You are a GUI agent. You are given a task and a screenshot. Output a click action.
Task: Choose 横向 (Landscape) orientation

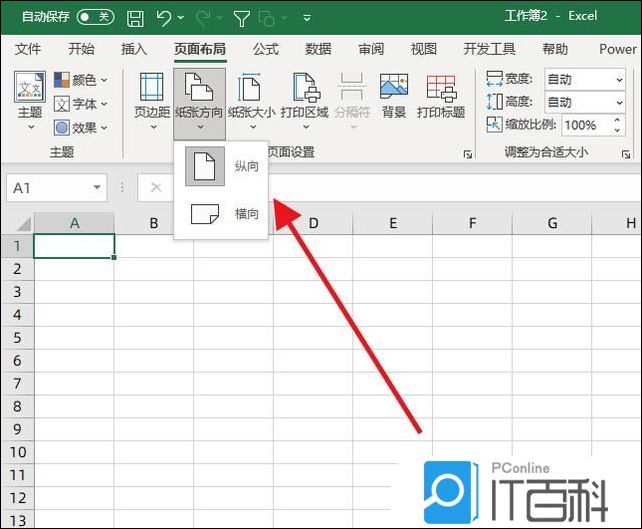point(222,213)
